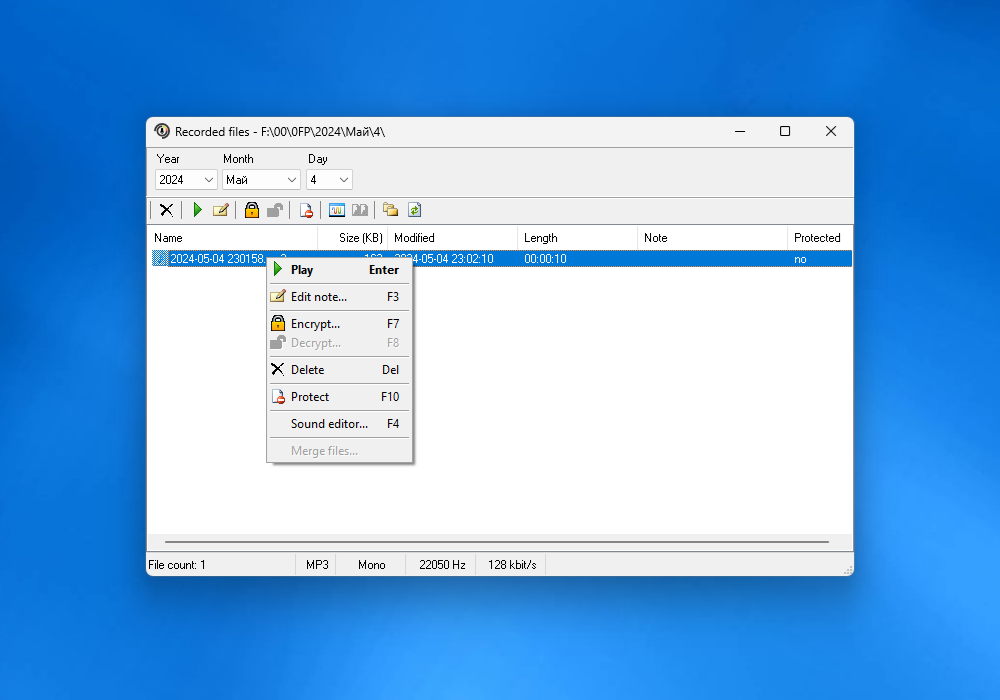The width and height of the screenshot is (1000, 700).
Task: Click the MP3 status bar entry
Action: [x=317, y=565]
